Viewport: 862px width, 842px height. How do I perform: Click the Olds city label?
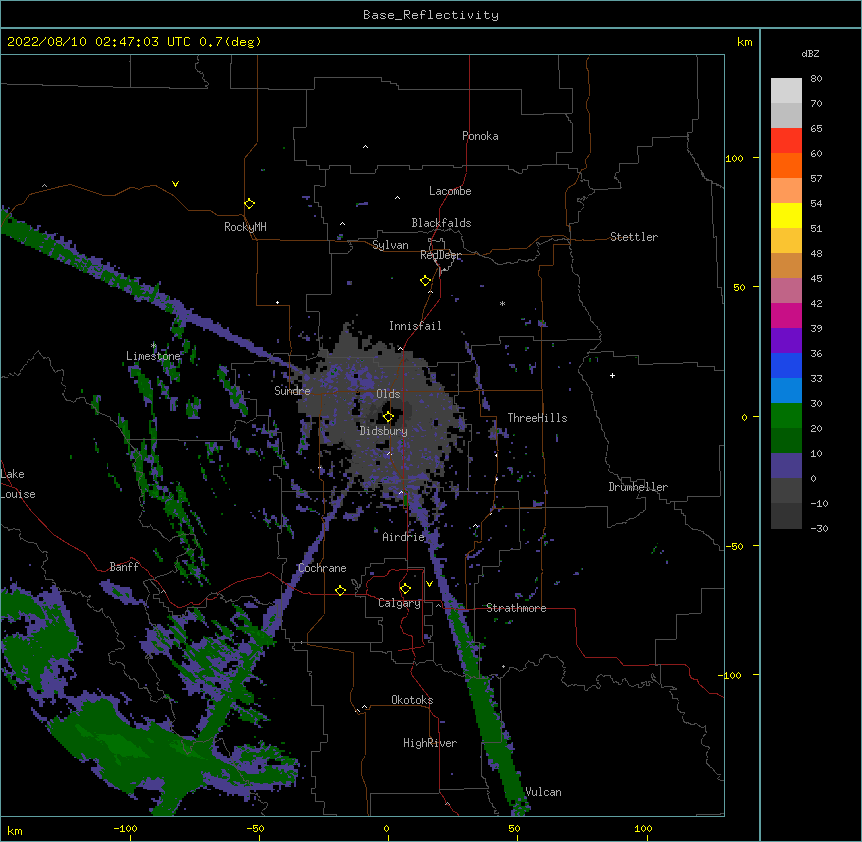pyautogui.click(x=388, y=394)
